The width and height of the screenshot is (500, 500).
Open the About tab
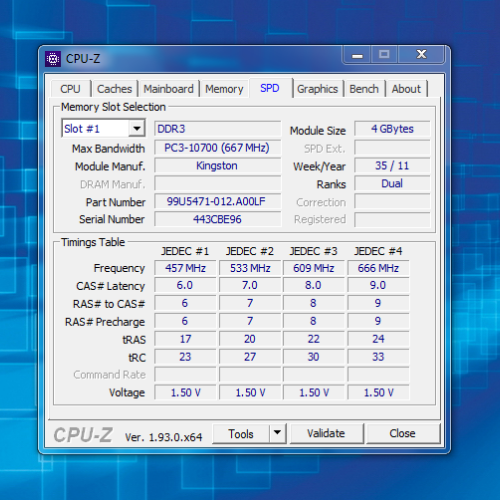pyautogui.click(x=406, y=89)
